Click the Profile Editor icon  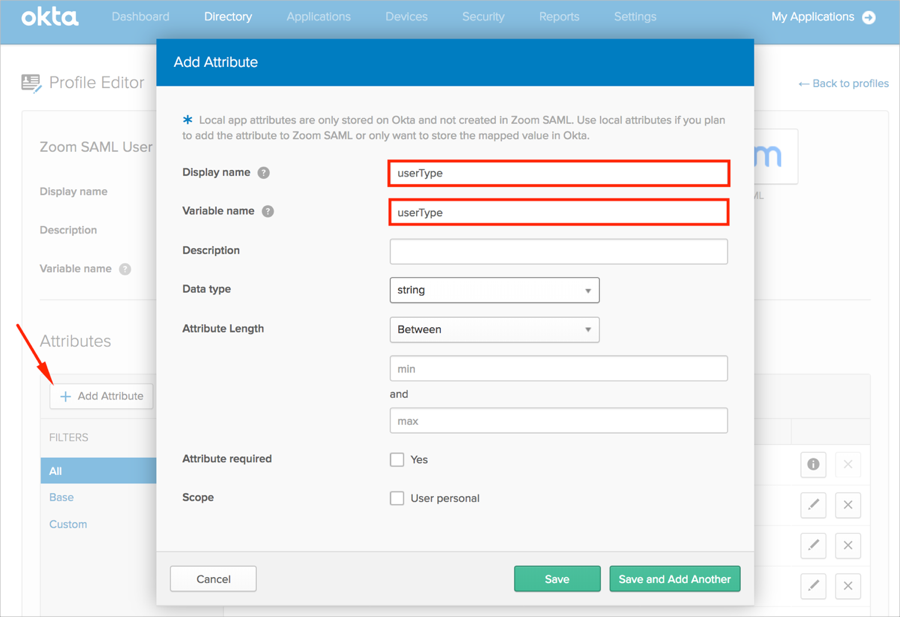coord(32,83)
